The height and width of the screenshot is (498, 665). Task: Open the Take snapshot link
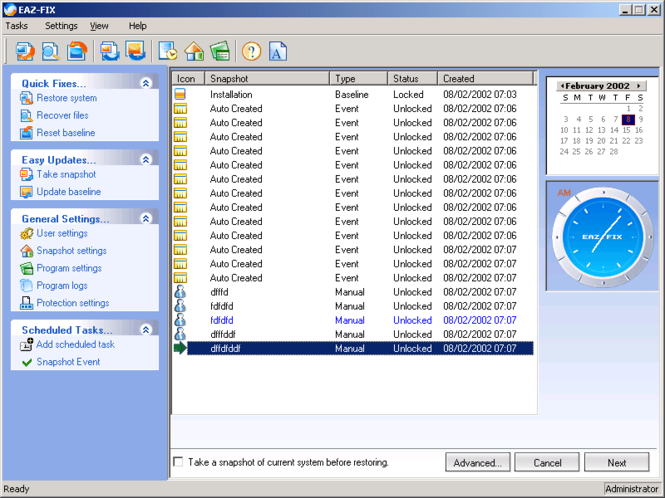click(66, 174)
